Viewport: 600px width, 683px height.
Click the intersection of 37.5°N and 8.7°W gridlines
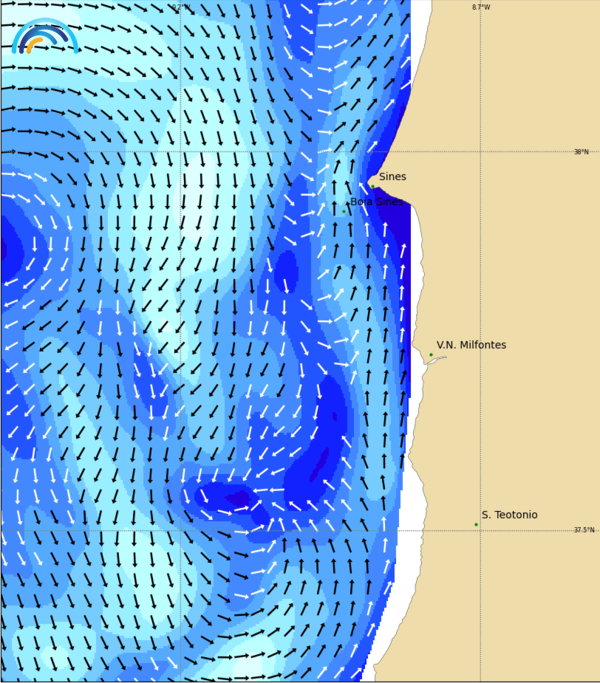(x=480, y=530)
